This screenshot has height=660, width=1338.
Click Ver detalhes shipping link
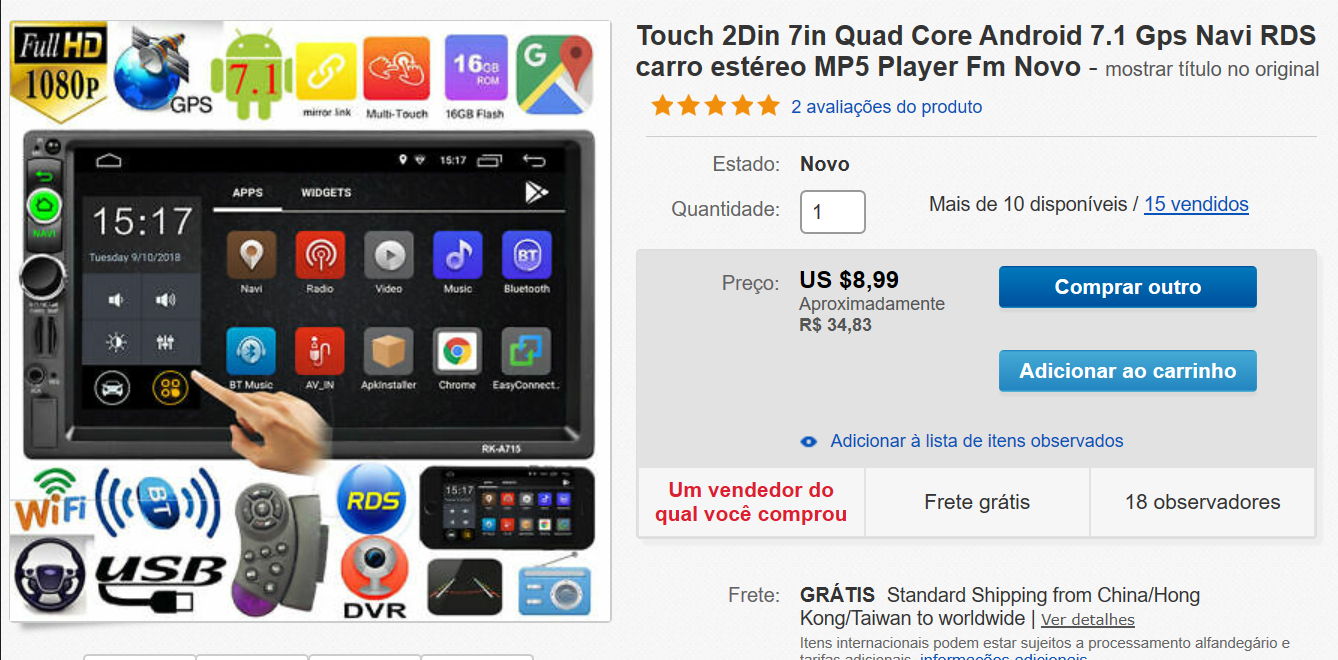tap(1088, 620)
